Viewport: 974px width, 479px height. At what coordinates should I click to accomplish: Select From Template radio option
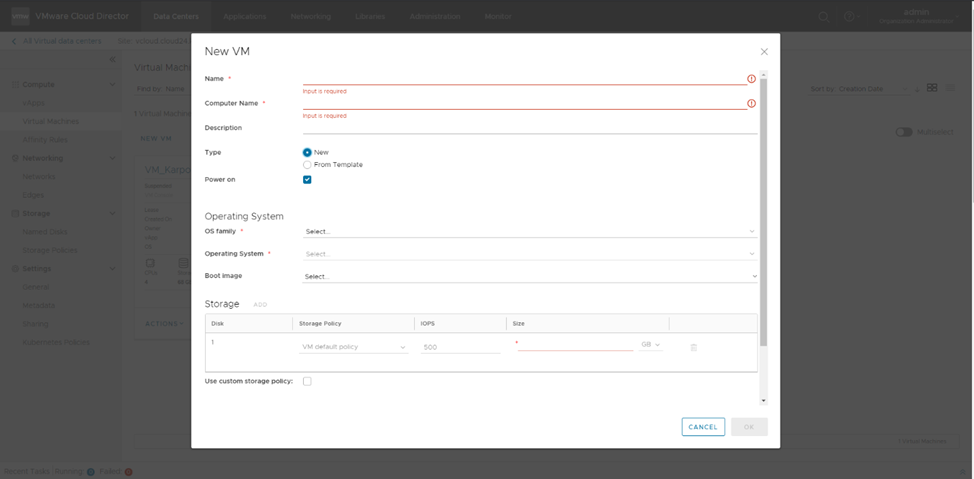tap(307, 164)
